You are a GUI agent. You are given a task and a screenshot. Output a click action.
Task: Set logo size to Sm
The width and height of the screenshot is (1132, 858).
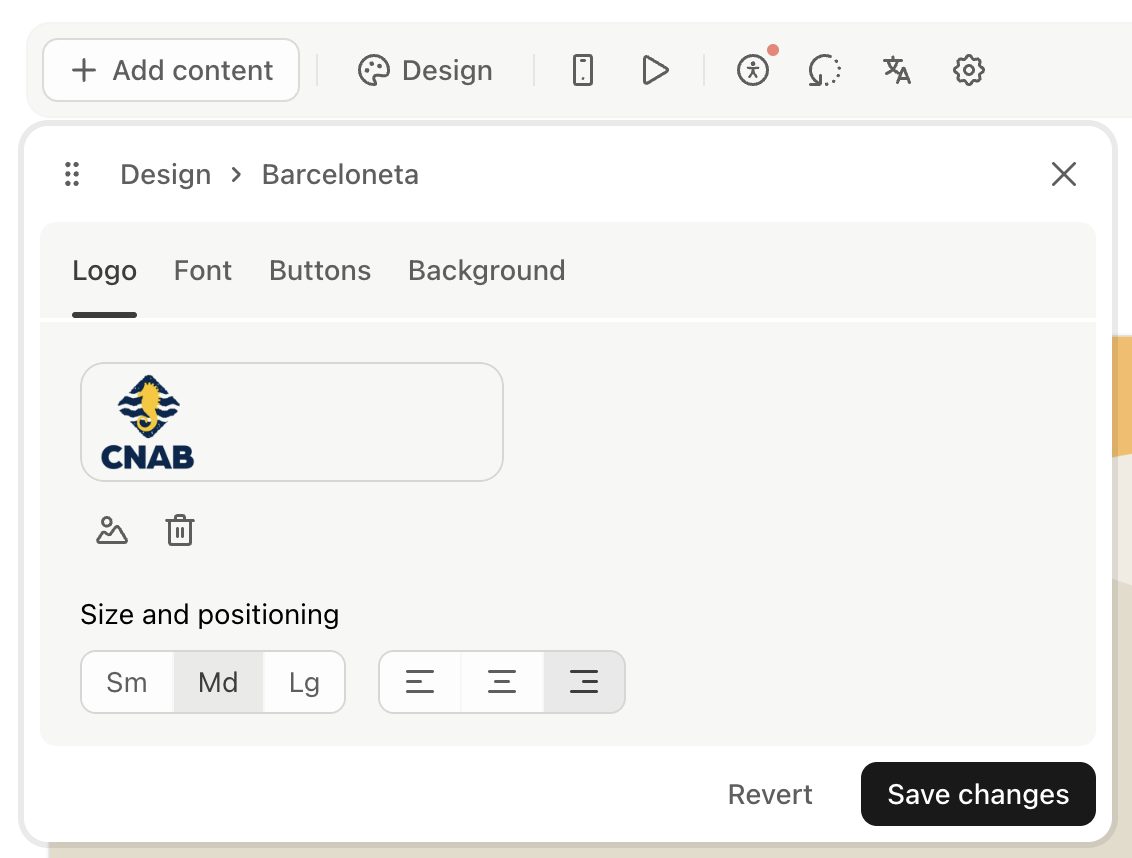[127, 682]
